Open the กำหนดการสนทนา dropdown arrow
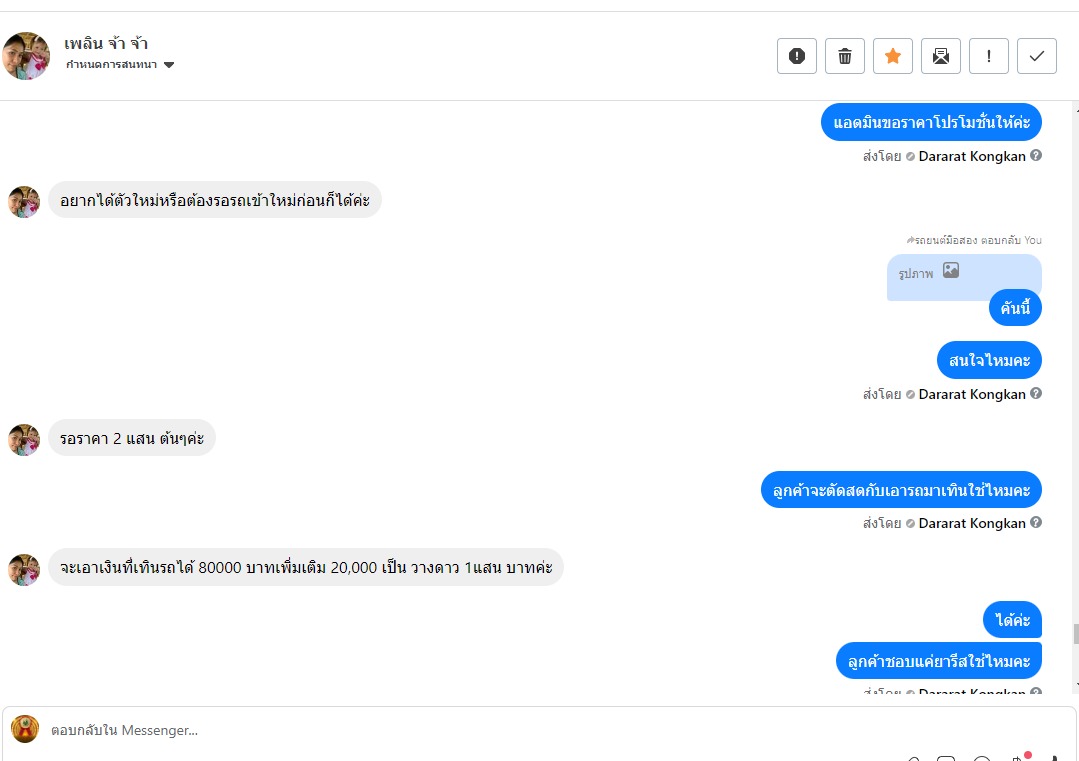Screen dimensions: 1079x761 click(x=169, y=65)
